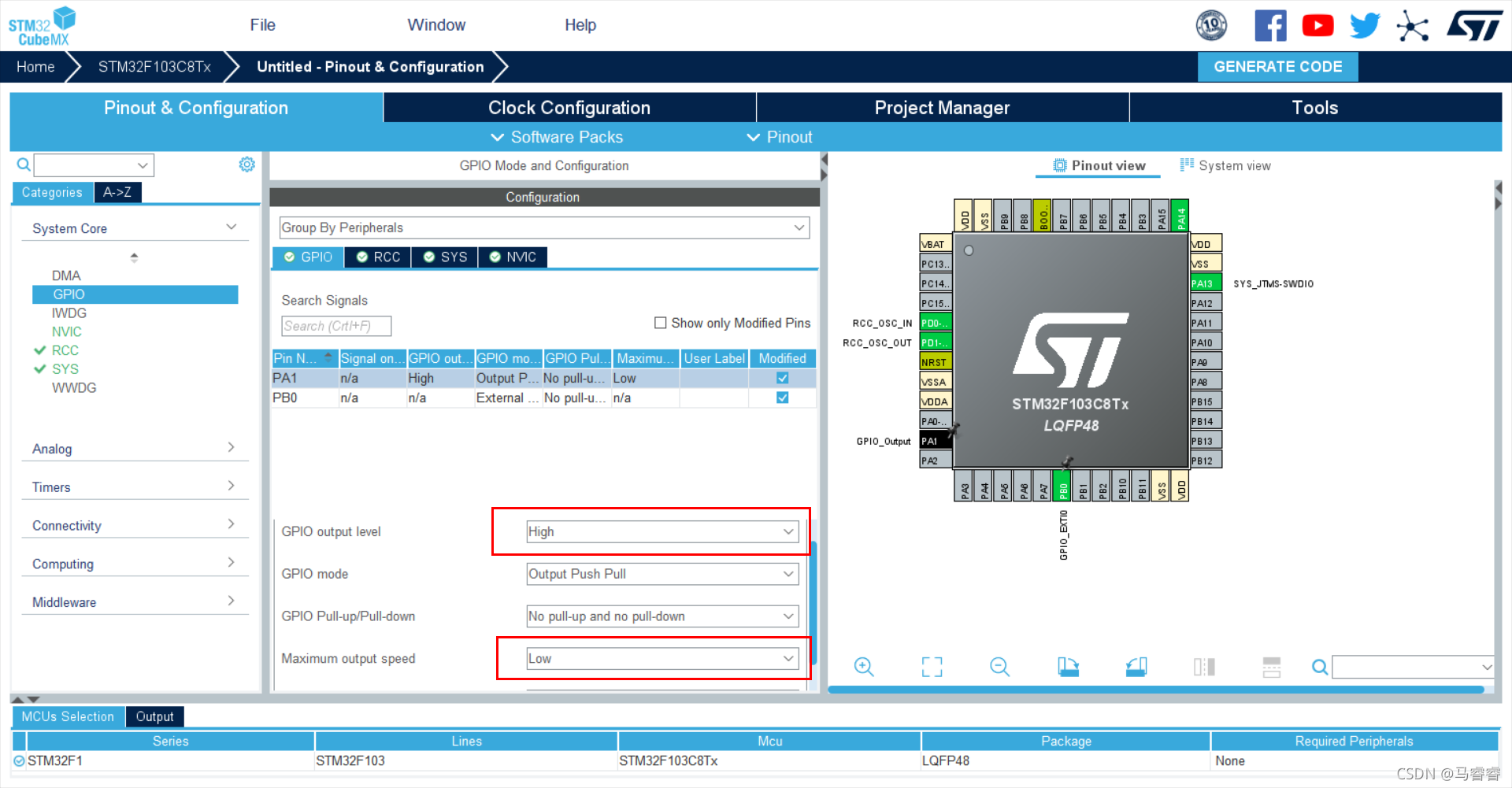Rotate the chip counter-clockwise icon
Image resolution: width=1512 pixels, height=788 pixels.
pos(1136,667)
